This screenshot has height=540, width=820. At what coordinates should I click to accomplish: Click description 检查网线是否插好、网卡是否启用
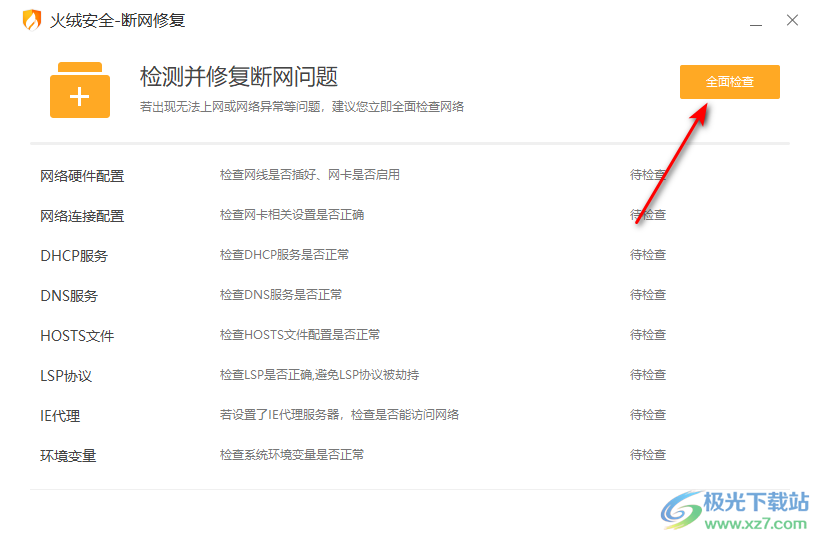coord(310,175)
